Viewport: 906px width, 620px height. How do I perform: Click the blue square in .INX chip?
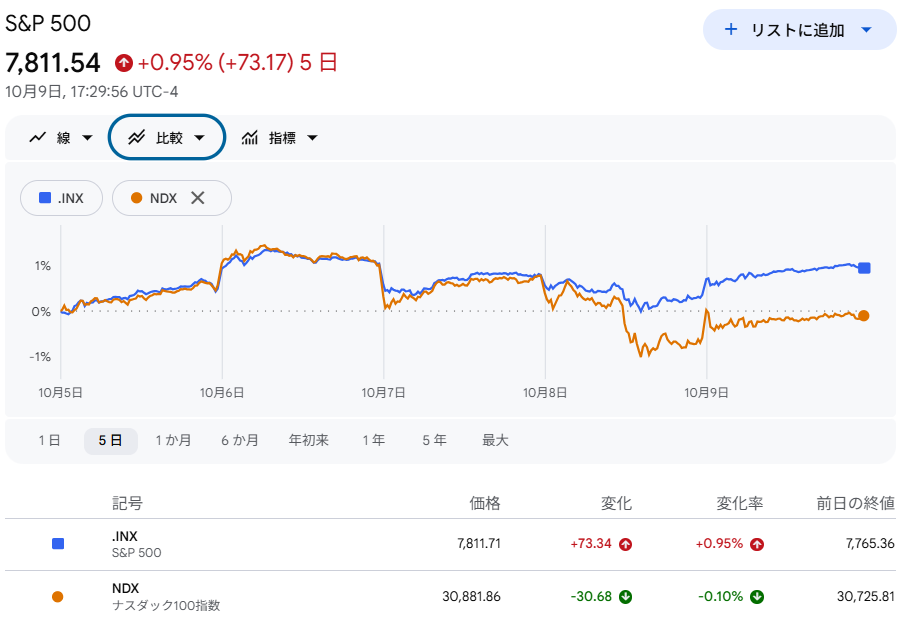pyautogui.click(x=44, y=198)
